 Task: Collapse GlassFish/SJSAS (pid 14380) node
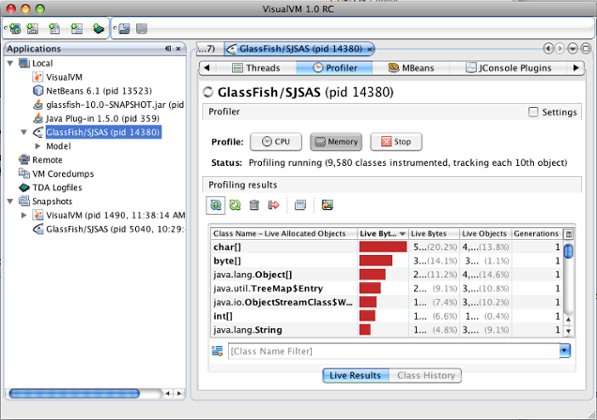point(24,132)
